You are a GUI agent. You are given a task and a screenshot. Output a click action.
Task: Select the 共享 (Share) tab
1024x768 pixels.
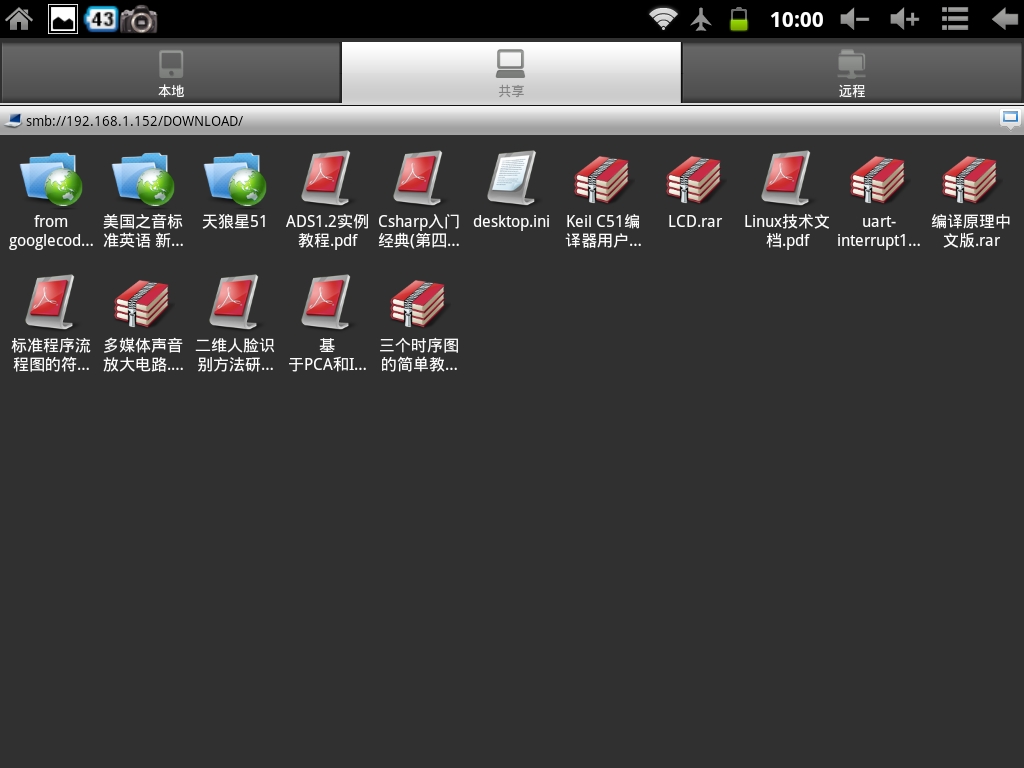pyautogui.click(x=511, y=72)
